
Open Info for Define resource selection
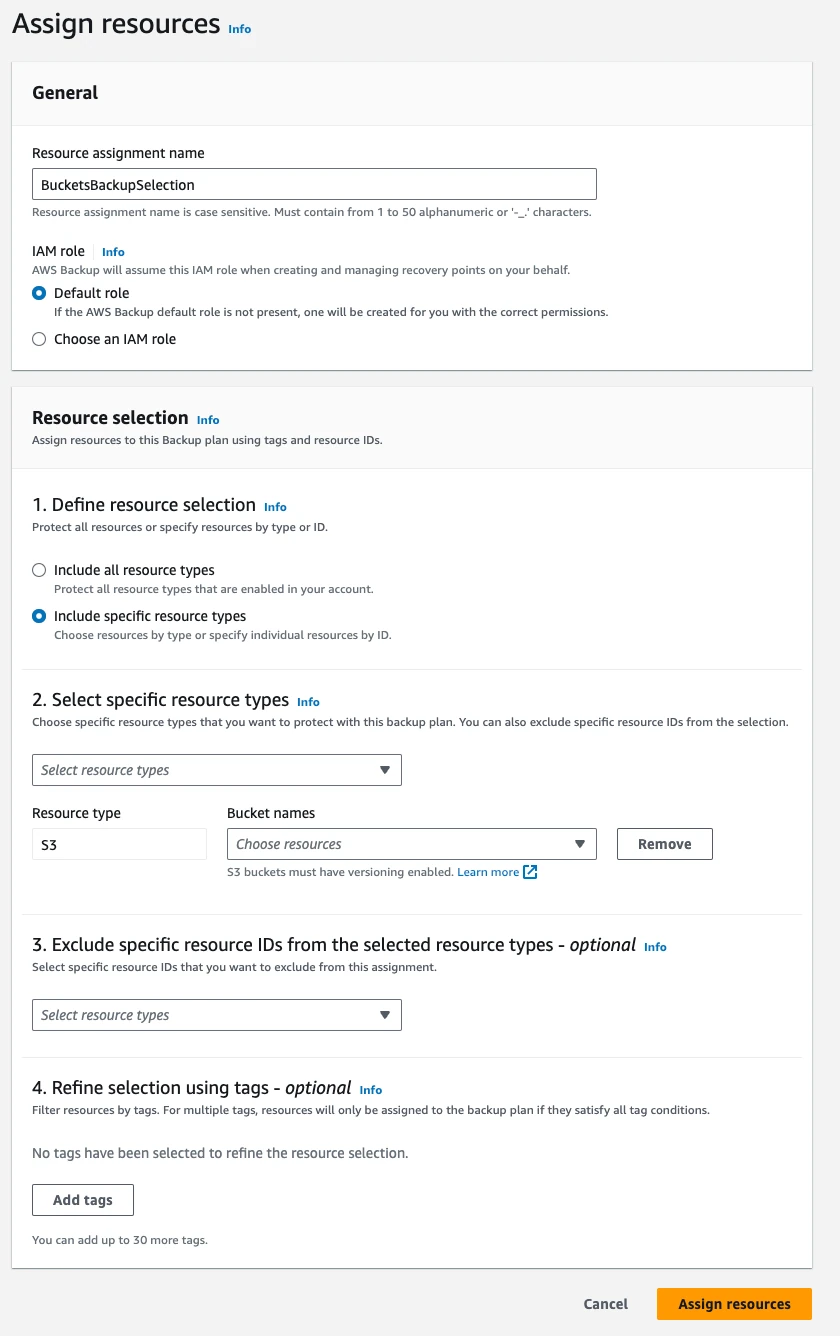click(275, 507)
